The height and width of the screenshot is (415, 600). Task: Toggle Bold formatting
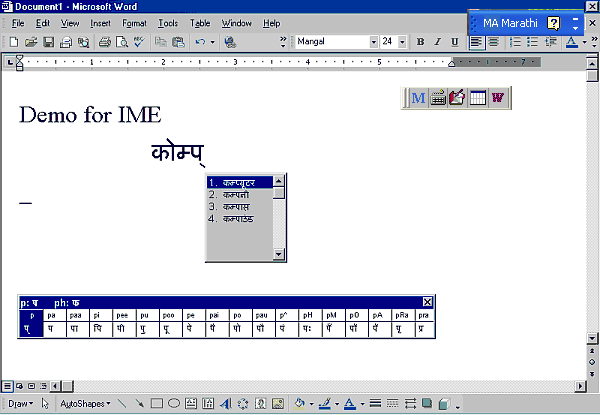pos(420,42)
